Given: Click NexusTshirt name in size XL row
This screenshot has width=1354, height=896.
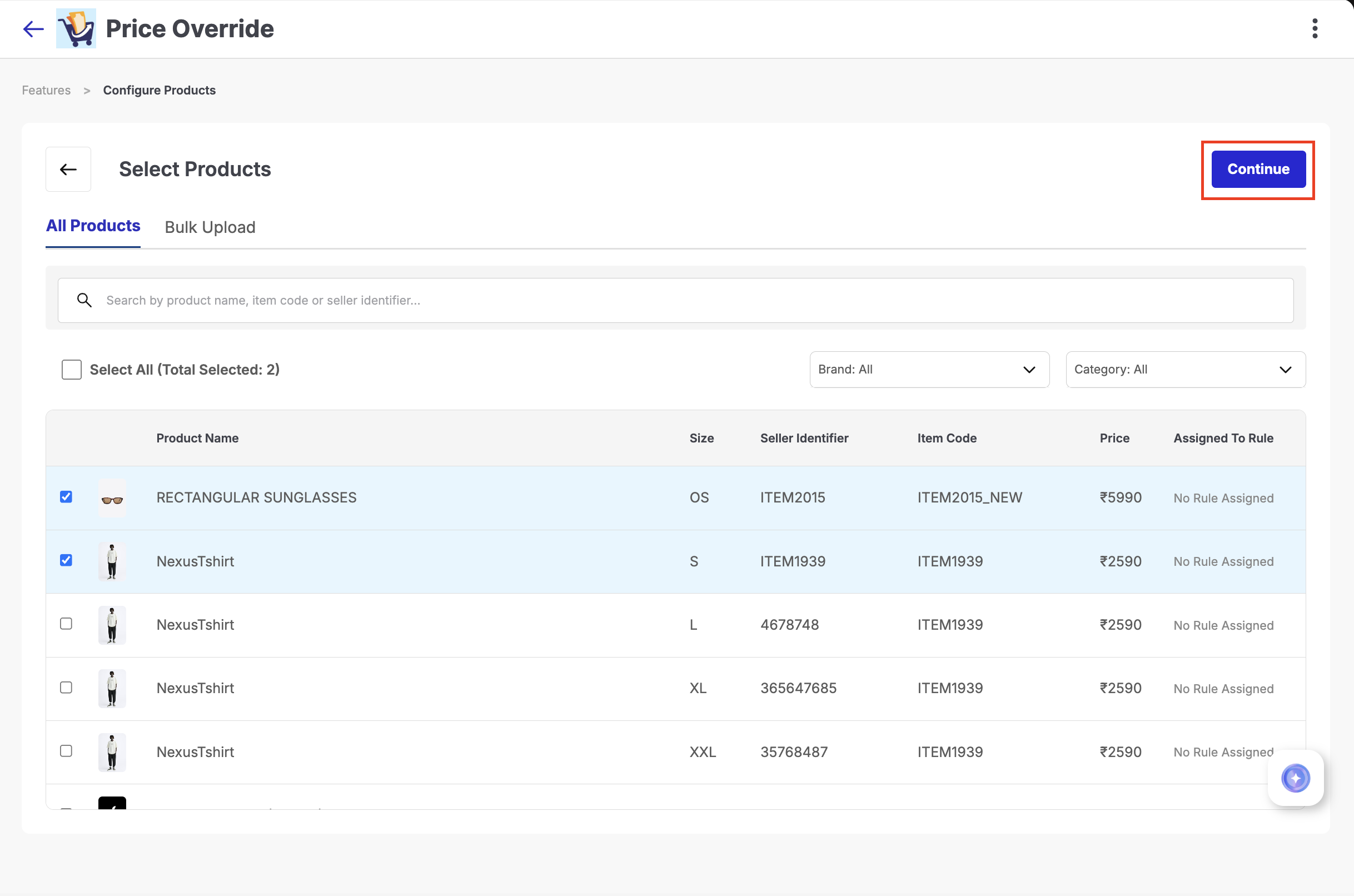Looking at the screenshot, I should coord(196,688).
